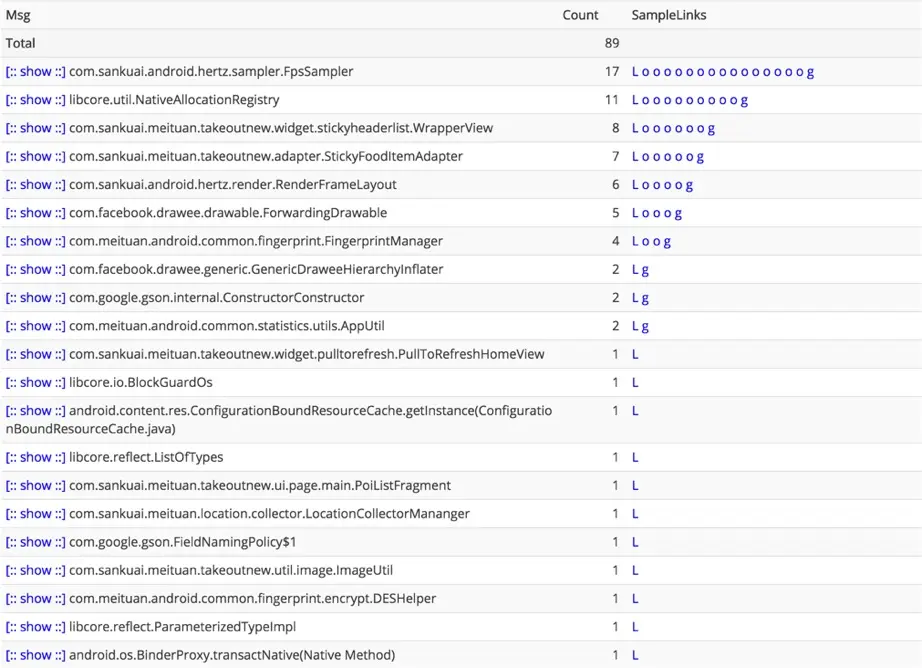
Task: Open L sample link for NativeAllocationRegistry
Action: pyautogui.click(x=635, y=100)
